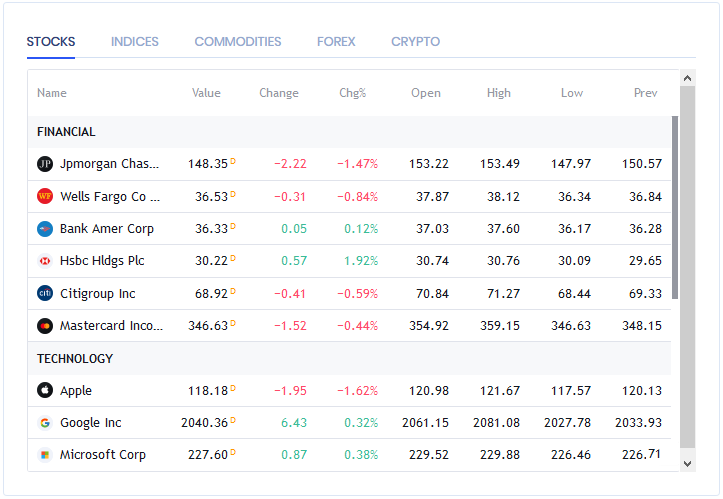Open the Commodities tab
This screenshot has height=499, width=723.
237,42
